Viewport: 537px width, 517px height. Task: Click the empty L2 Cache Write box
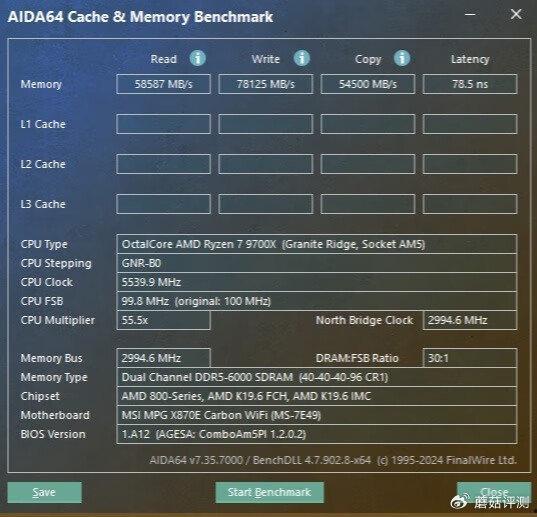click(266, 164)
